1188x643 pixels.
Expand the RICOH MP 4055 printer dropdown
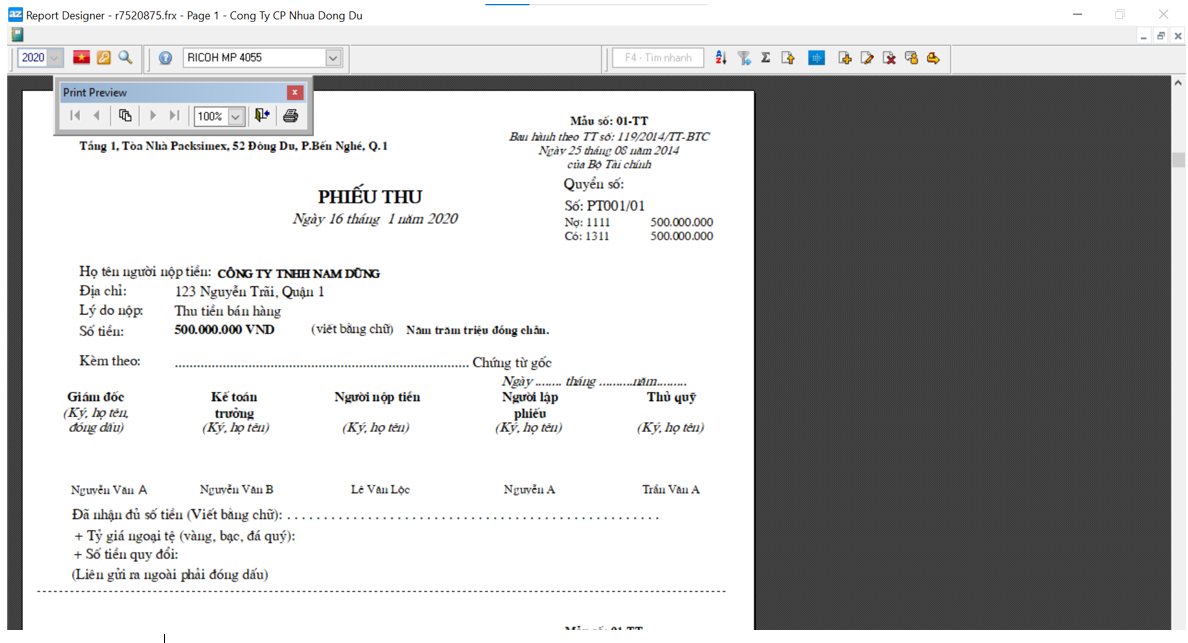tap(333, 58)
